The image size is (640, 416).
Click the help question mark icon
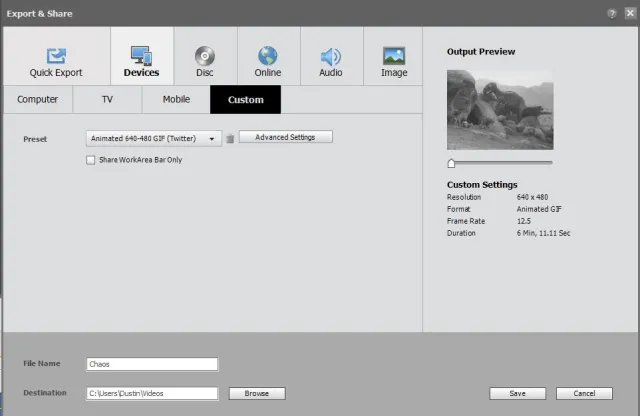coord(610,13)
